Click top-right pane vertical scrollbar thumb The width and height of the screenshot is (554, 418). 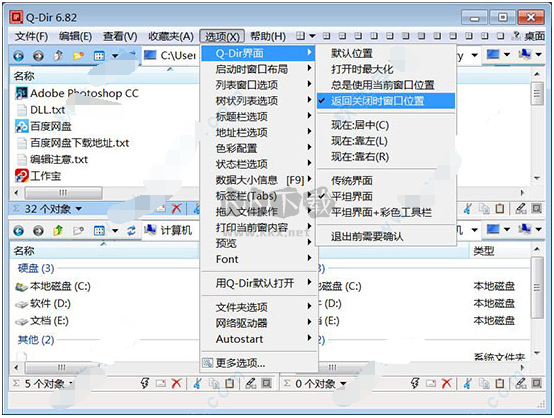537,94
